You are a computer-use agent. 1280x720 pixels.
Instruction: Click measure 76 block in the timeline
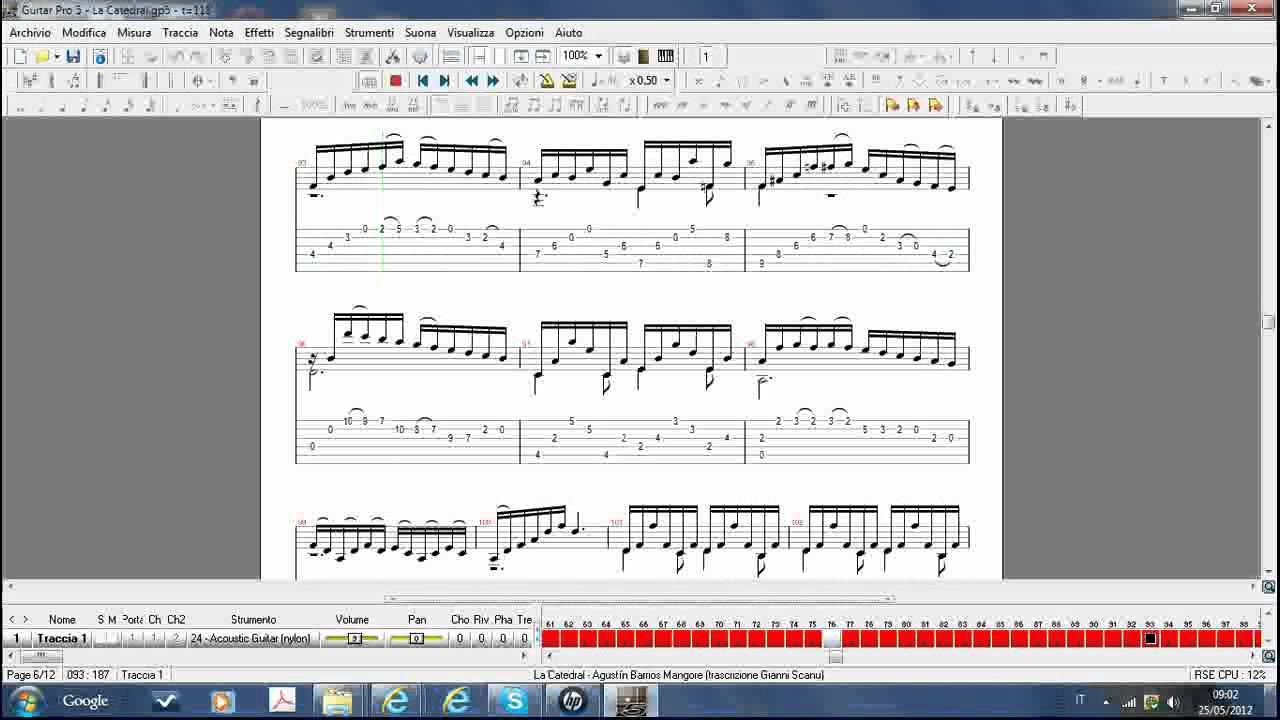pyautogui.click(x=831, y=638)
